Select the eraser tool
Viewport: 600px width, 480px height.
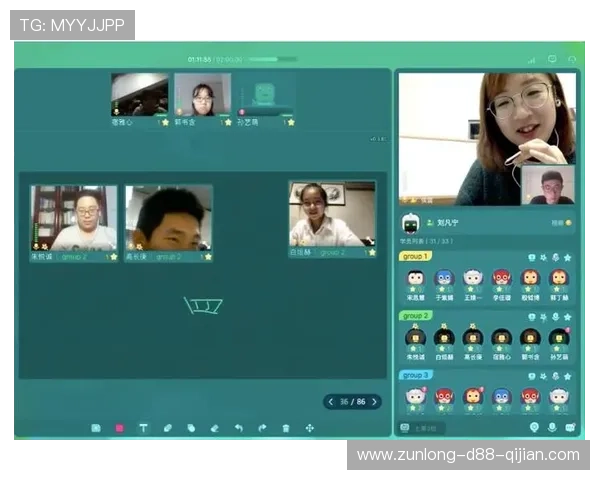(x=214, y=428)
